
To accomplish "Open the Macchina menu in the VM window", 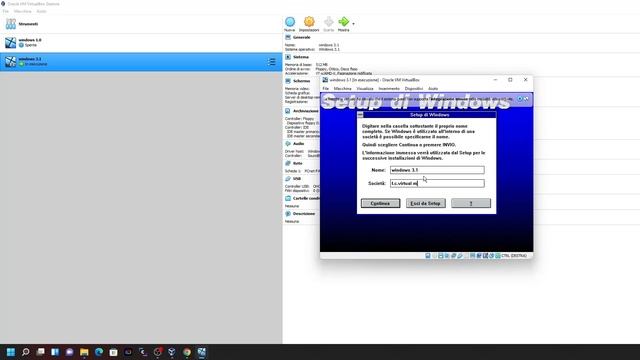I will tap(342, 89).
